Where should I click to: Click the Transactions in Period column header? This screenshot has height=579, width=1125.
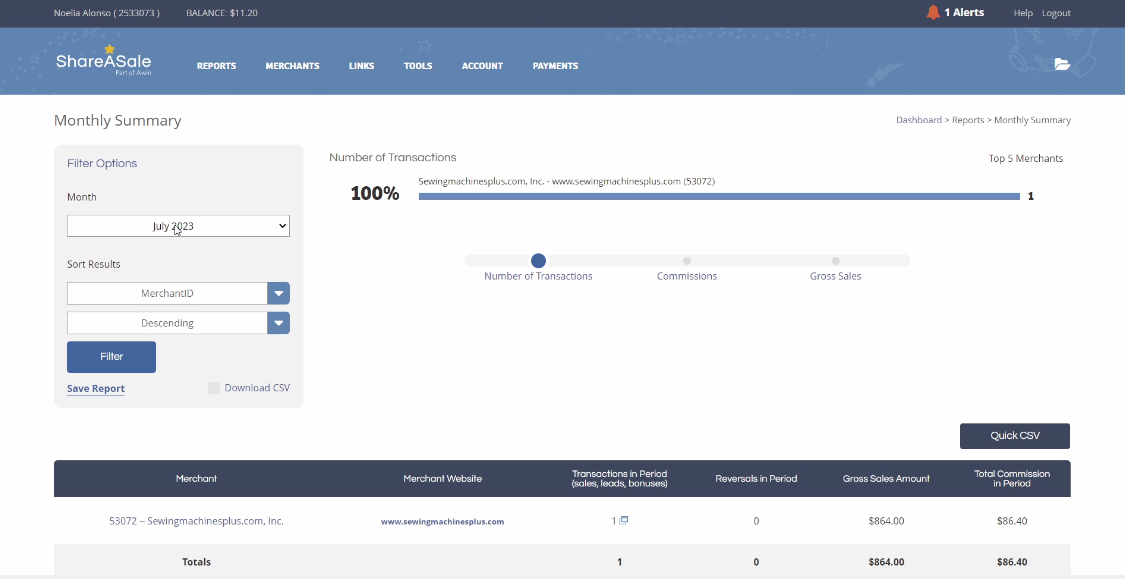(x=620, y=479)
